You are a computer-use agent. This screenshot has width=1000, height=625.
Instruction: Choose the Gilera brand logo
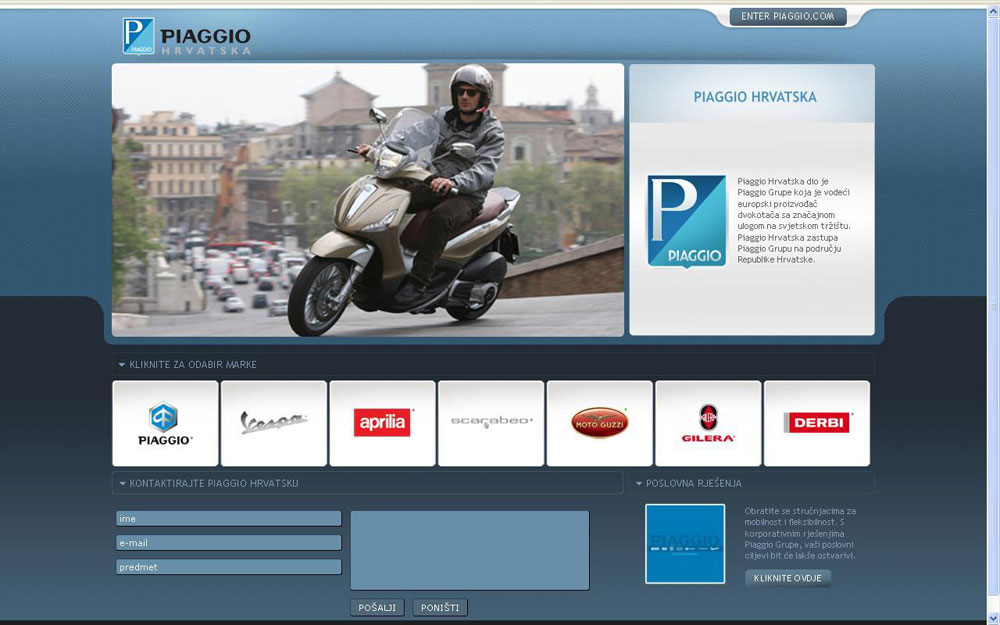tap(708, 423)
